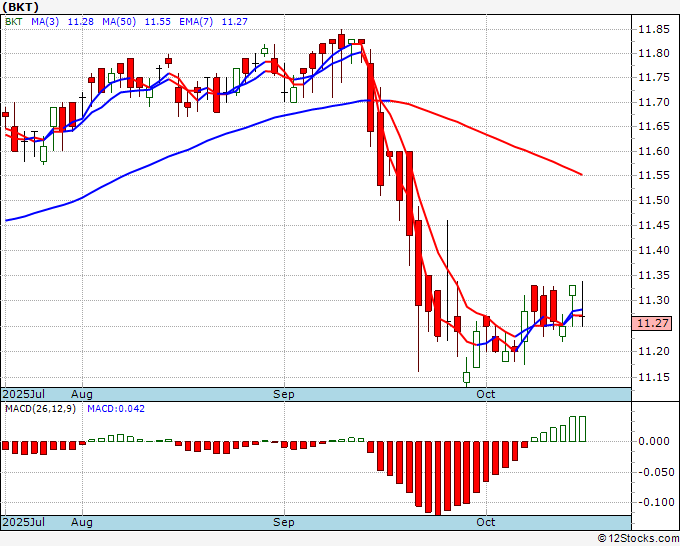Click Aug on the MACD panel axis
This screenshot has height=546, width=680.
(x=82, y=522)
